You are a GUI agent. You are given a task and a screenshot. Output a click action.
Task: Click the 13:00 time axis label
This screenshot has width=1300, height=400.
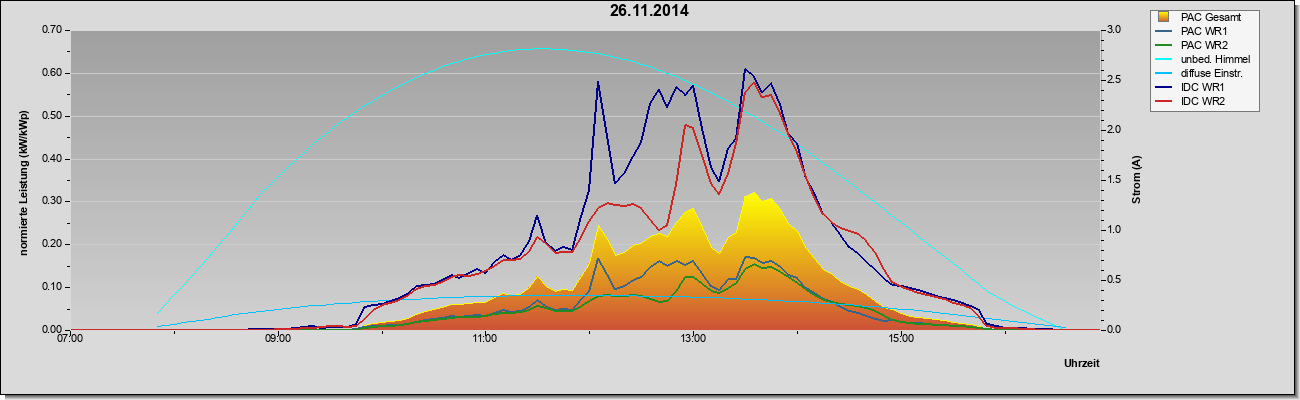click(x=693, y=340)
